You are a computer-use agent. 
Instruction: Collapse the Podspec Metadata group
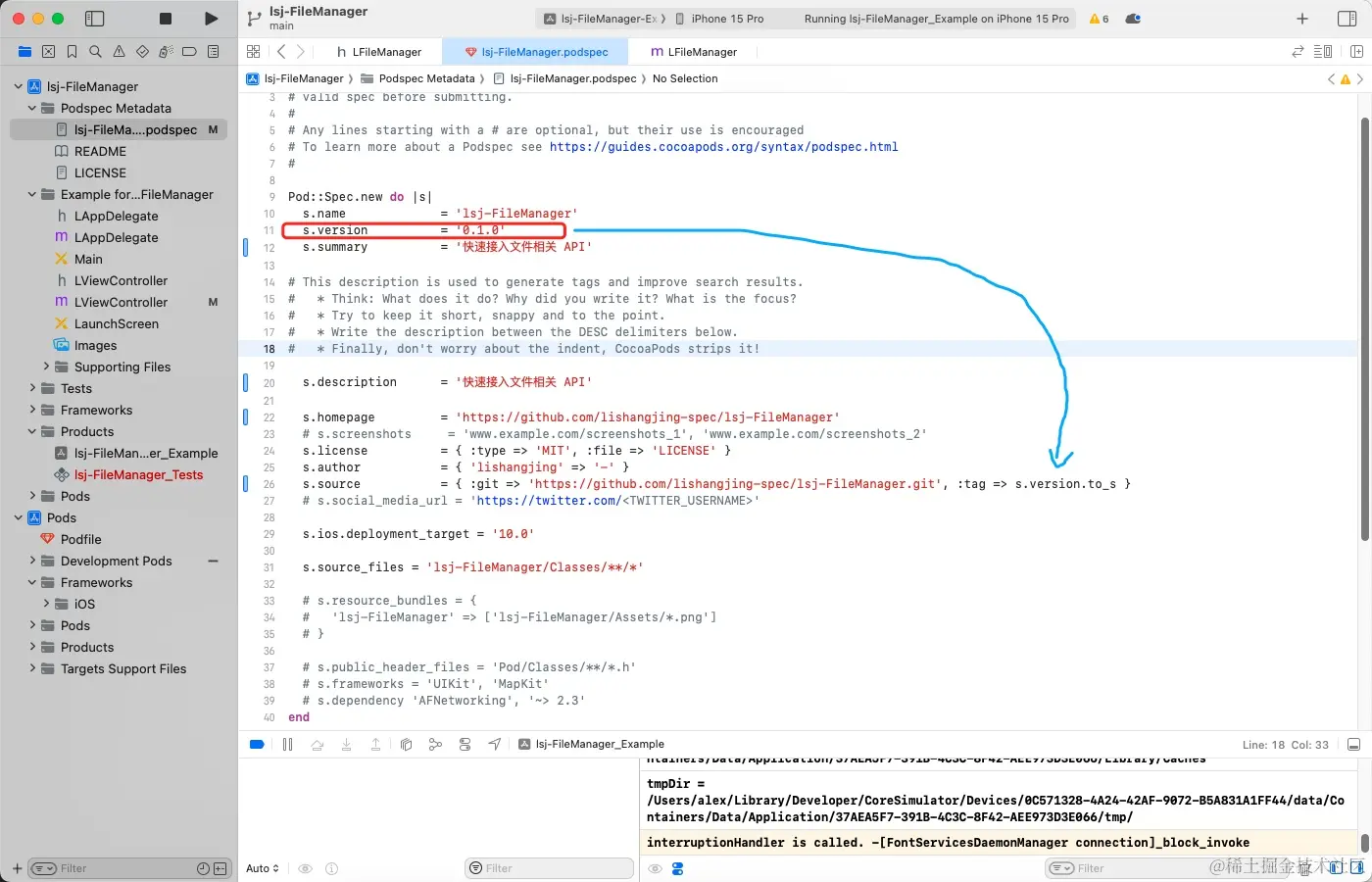(32, 108)
